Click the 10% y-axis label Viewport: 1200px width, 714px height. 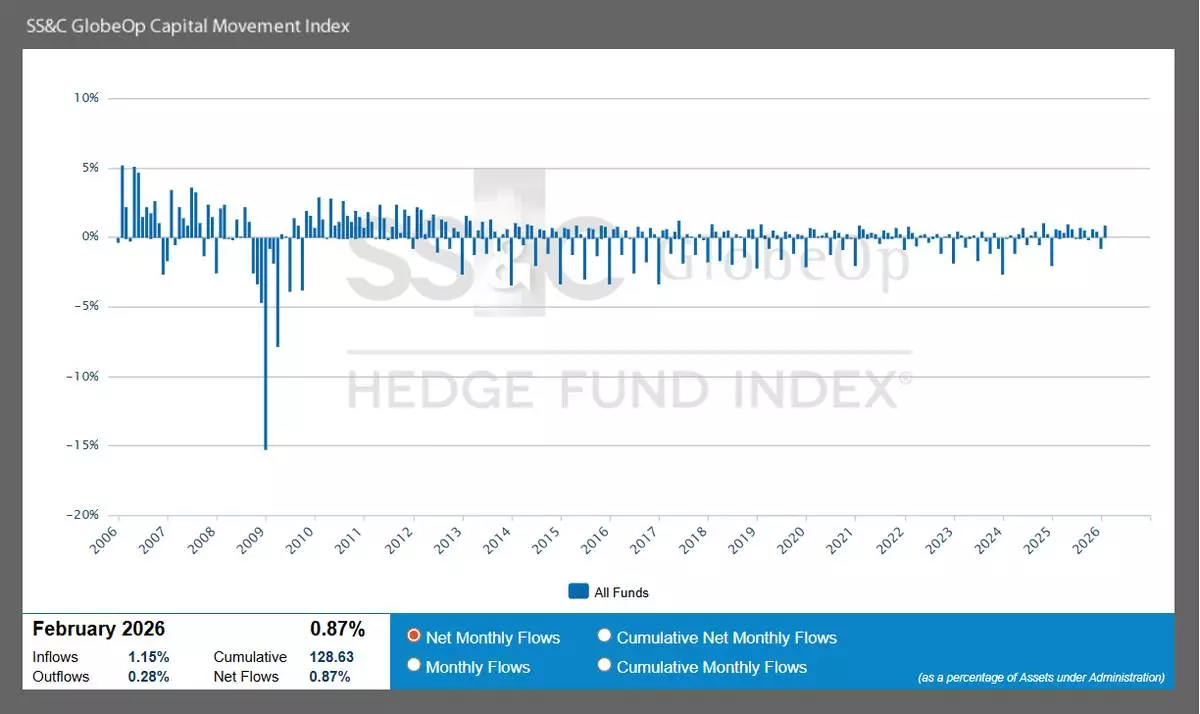(x=86, y=98)
